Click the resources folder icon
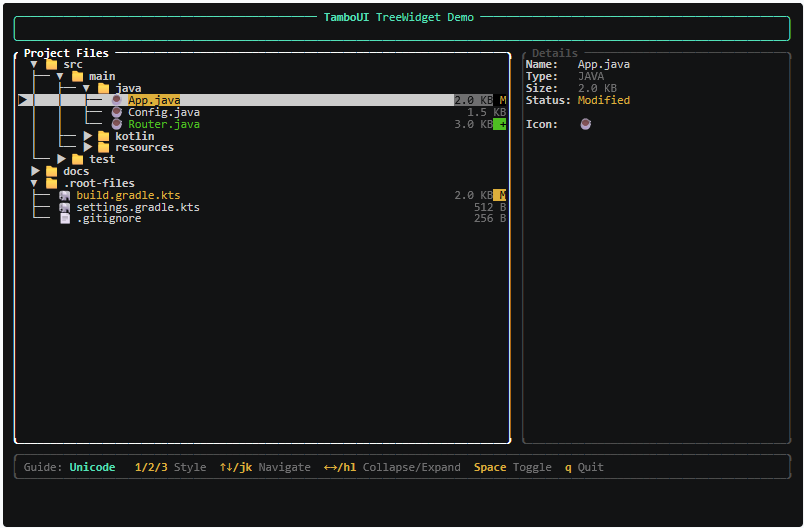The height and width of the screenshot is (528, 804). tap(104, 147)
